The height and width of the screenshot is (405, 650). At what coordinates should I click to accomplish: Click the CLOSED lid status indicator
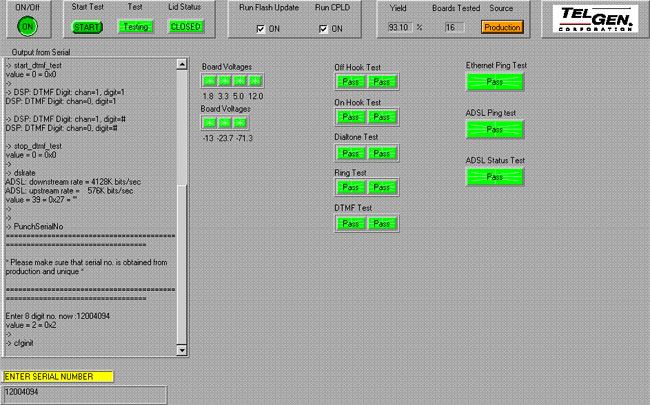(x=185, y=27)
